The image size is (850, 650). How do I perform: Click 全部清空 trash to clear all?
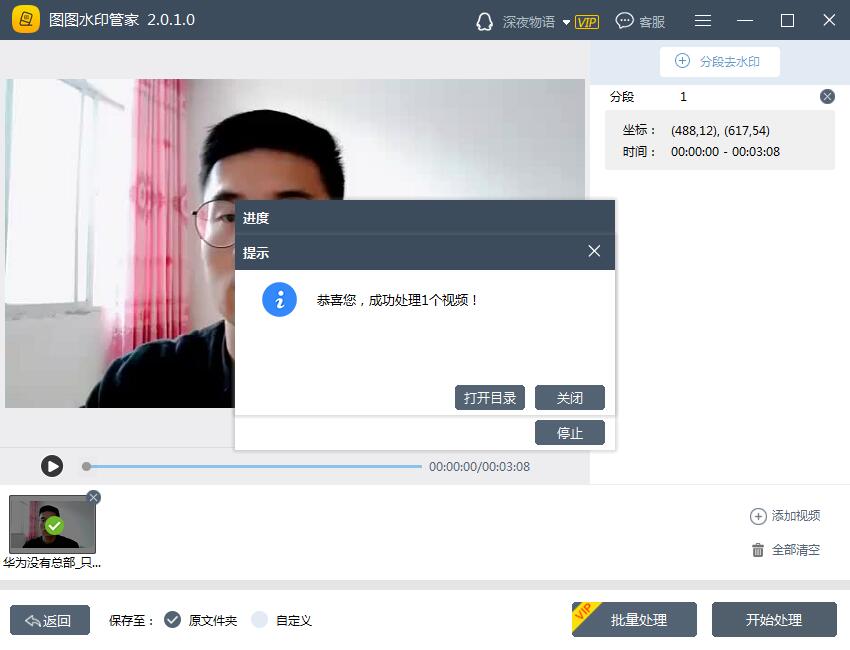coord(785,550)
